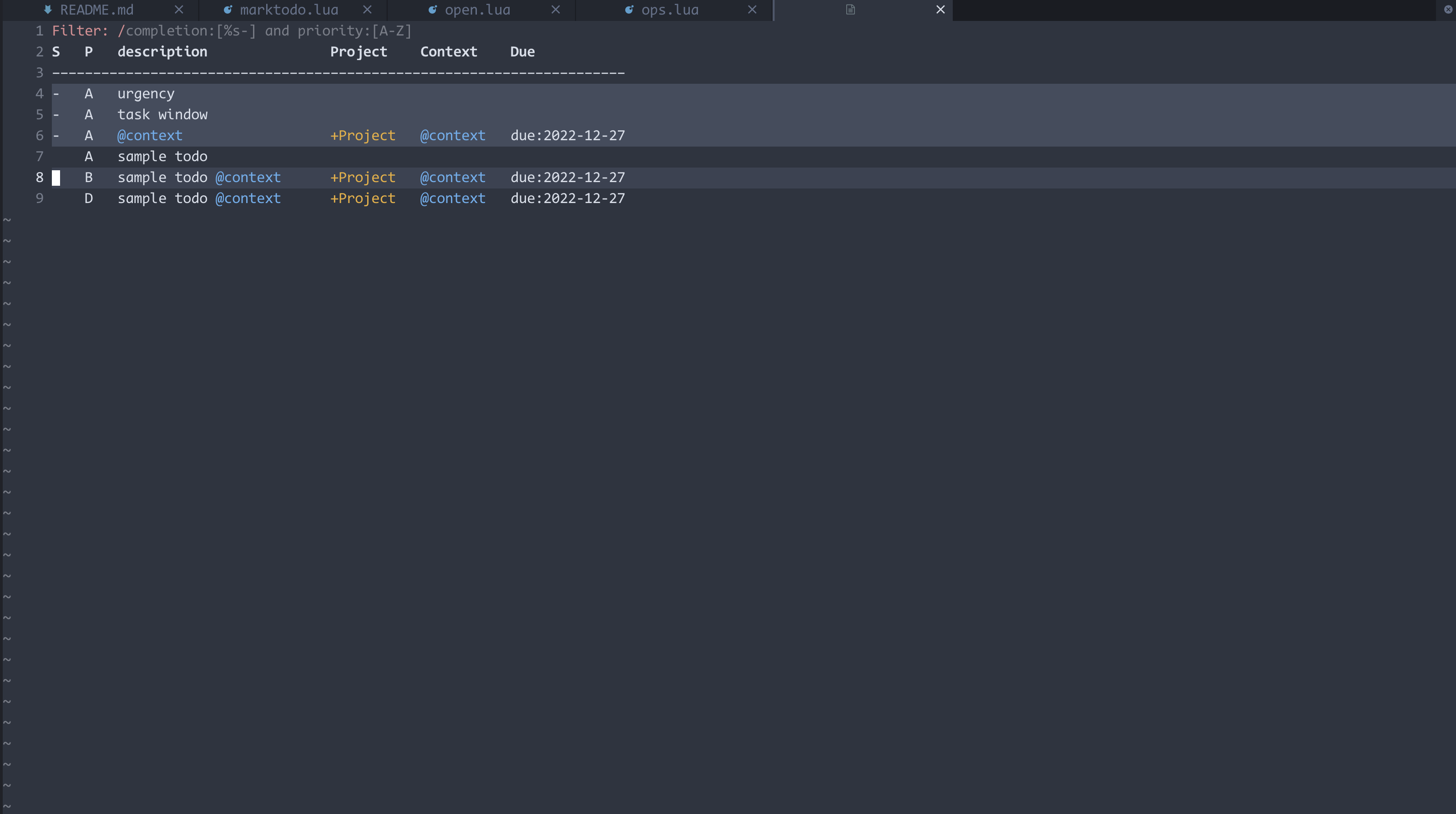Click the circled X icon at far right of tabline

click(x=1448, y=10)
